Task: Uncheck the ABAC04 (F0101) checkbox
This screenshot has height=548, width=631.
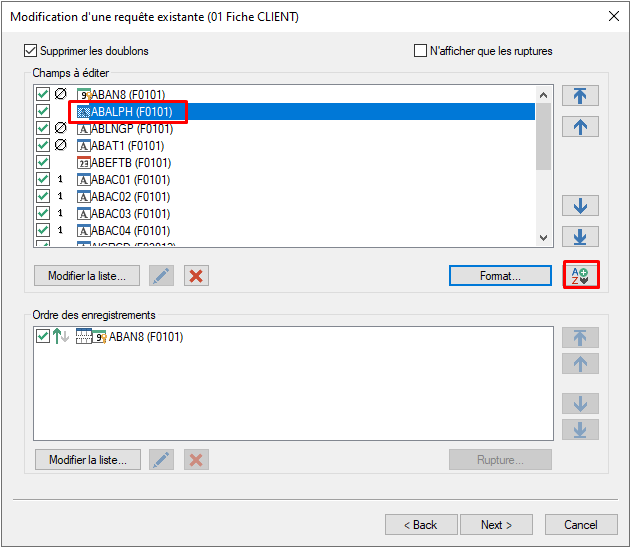Action: (43, 231)
